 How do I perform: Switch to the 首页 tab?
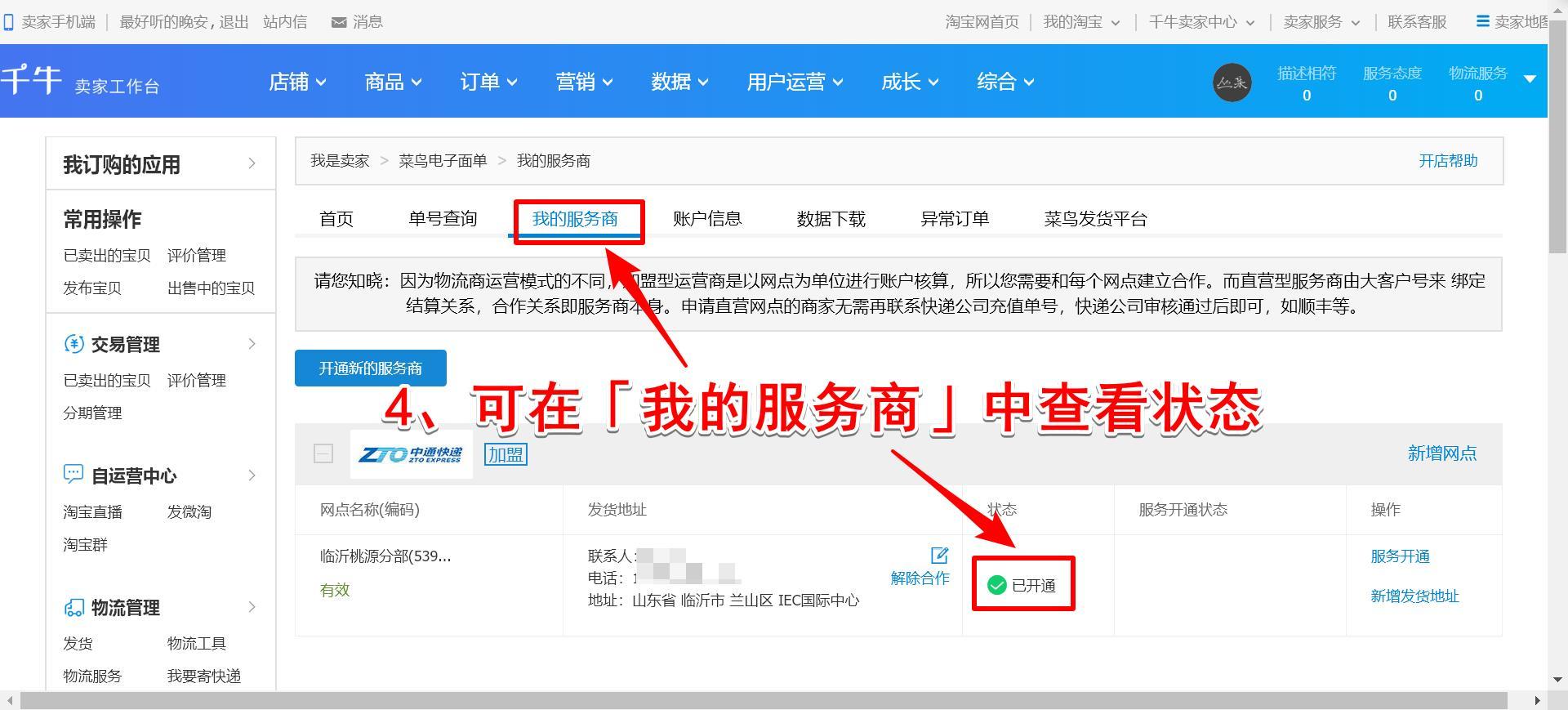336,219
